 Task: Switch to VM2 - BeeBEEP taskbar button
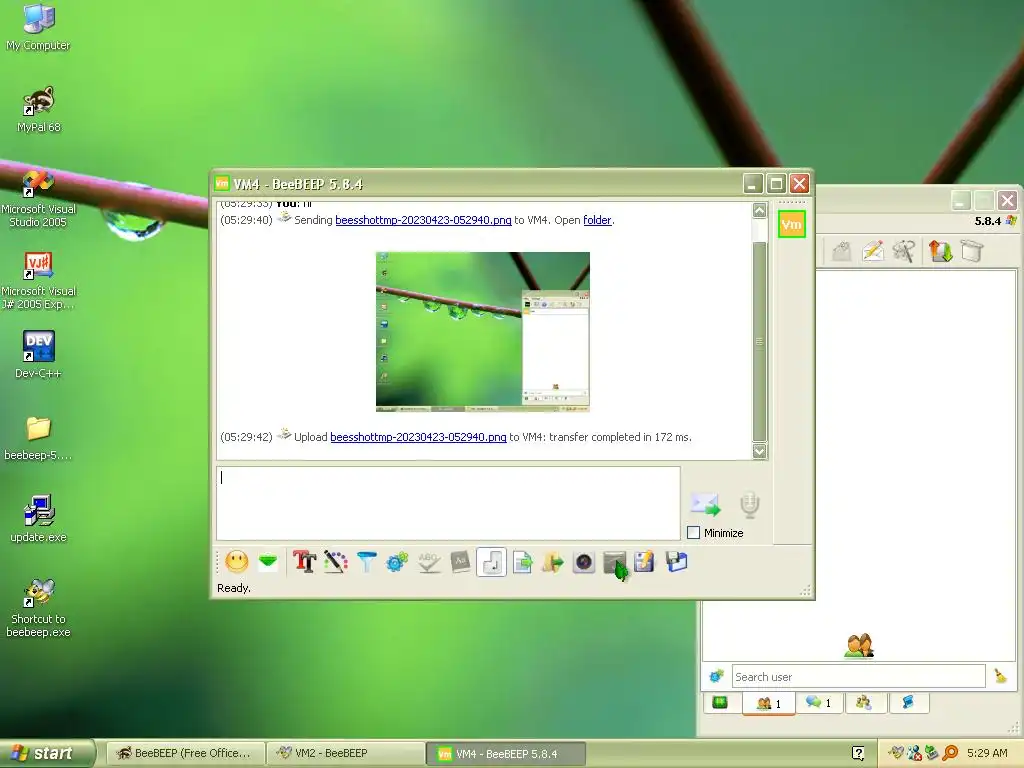pyautogui.click(x=346, y=753)
